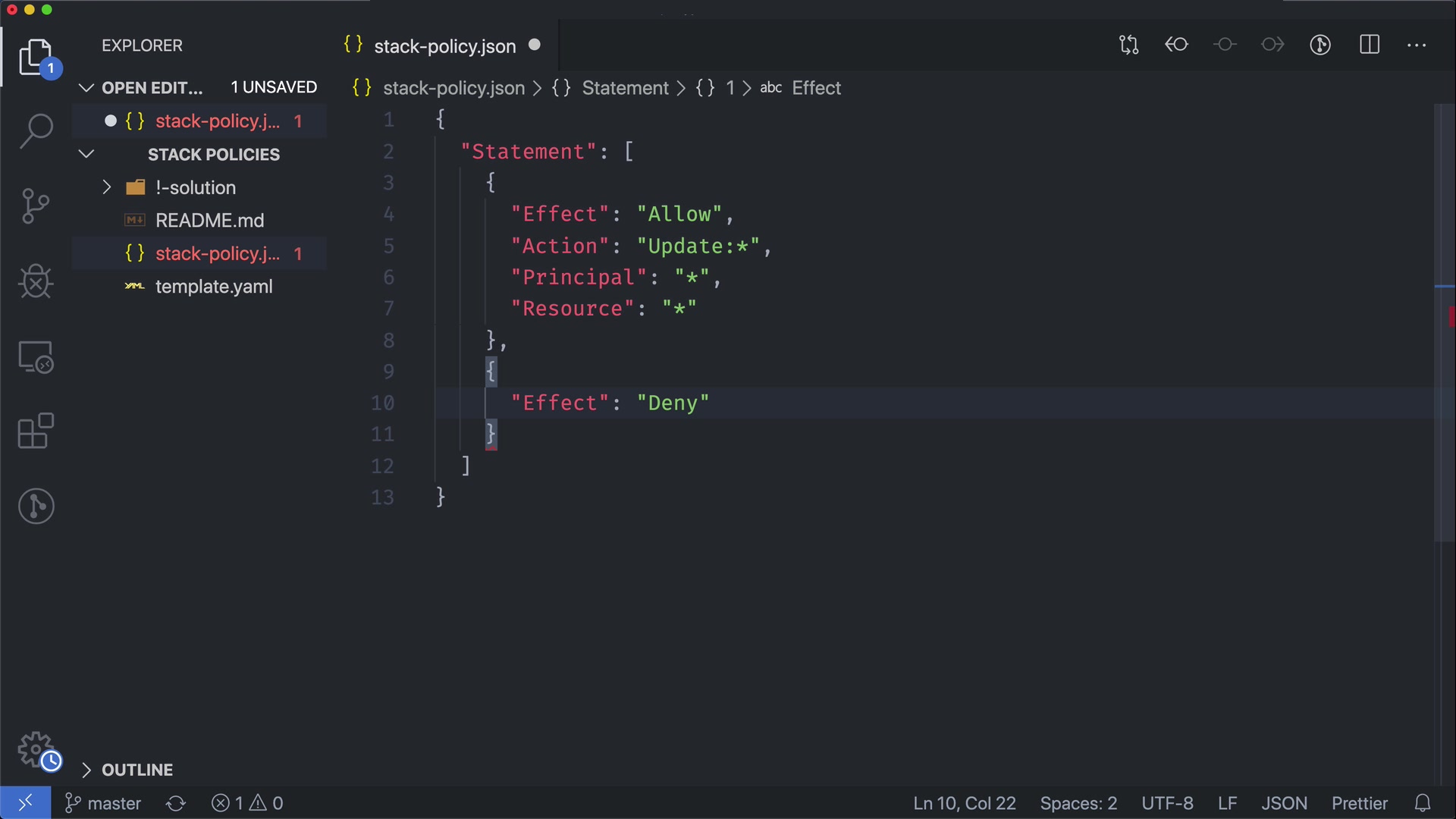Open the Search view in activity bar
The image size is (1456, 819).
click(x=36, y=131)
